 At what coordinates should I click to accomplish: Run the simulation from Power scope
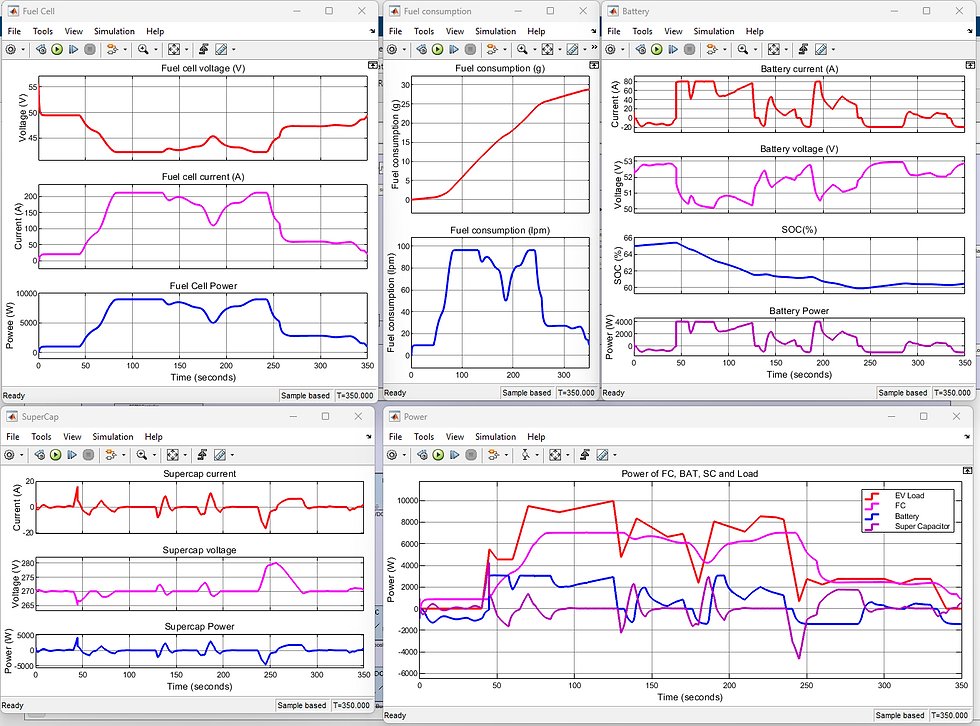click(437, 455)
